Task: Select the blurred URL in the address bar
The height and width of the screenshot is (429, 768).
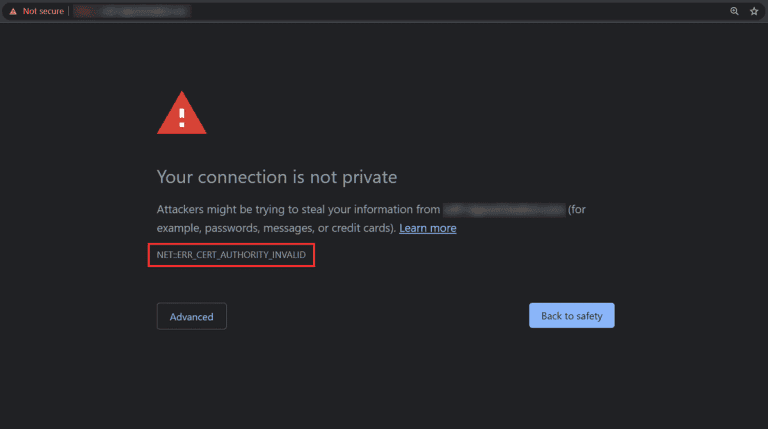Action: pos(132,11)
